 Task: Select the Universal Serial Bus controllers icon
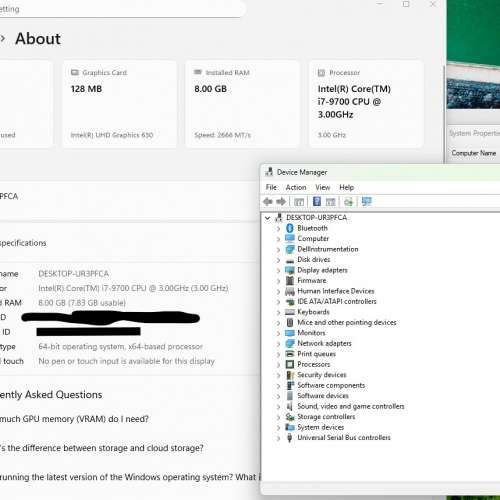tap(290, 438)
